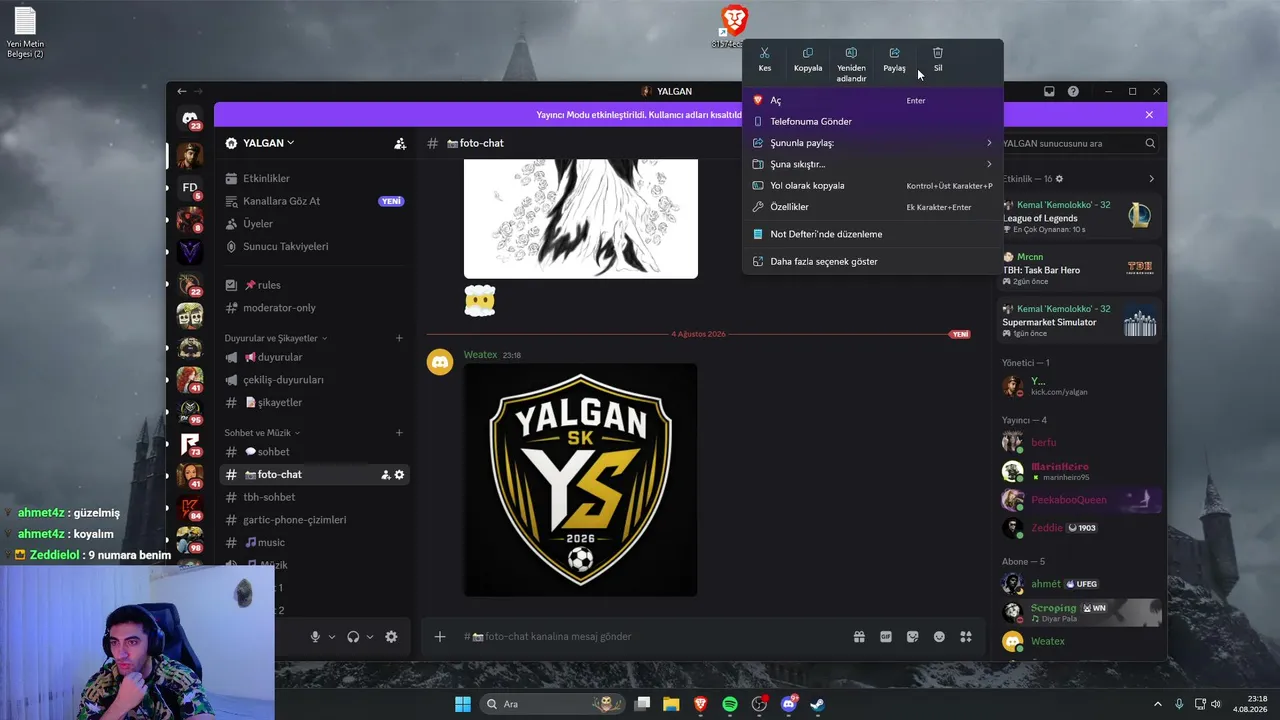This screenshot has width=1280, height=720.
Task: Open the duyurular announcement channel
Action: [x=314, y=357]
